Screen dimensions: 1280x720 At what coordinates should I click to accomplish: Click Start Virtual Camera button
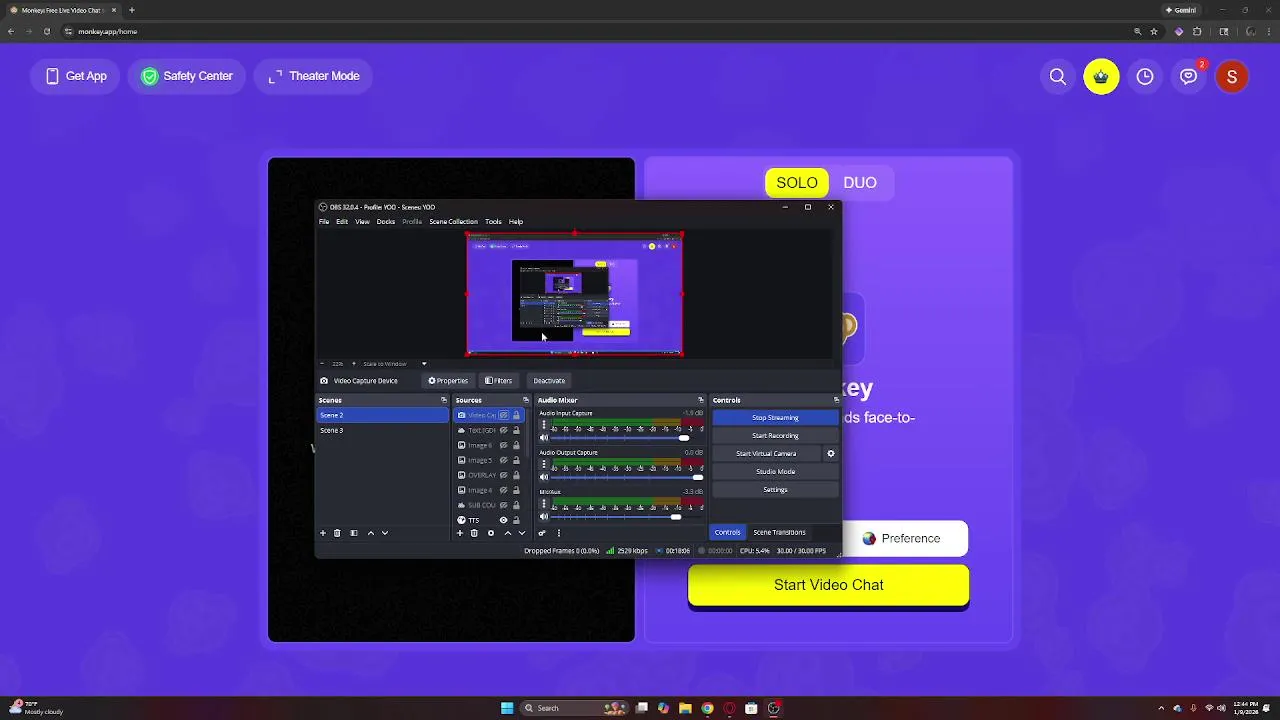[766, 453]
